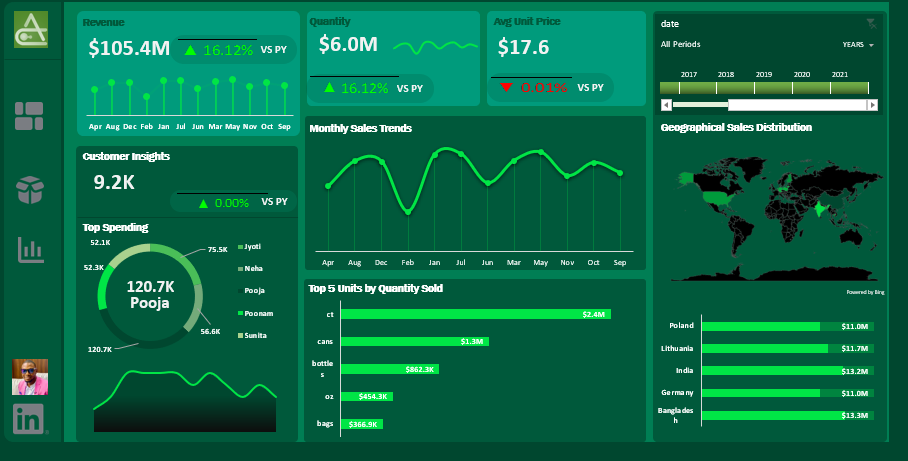This screenshot has width=908, height=461.
Task: Select Neha in Top Spending legend
Action: [x=250, y=269]
